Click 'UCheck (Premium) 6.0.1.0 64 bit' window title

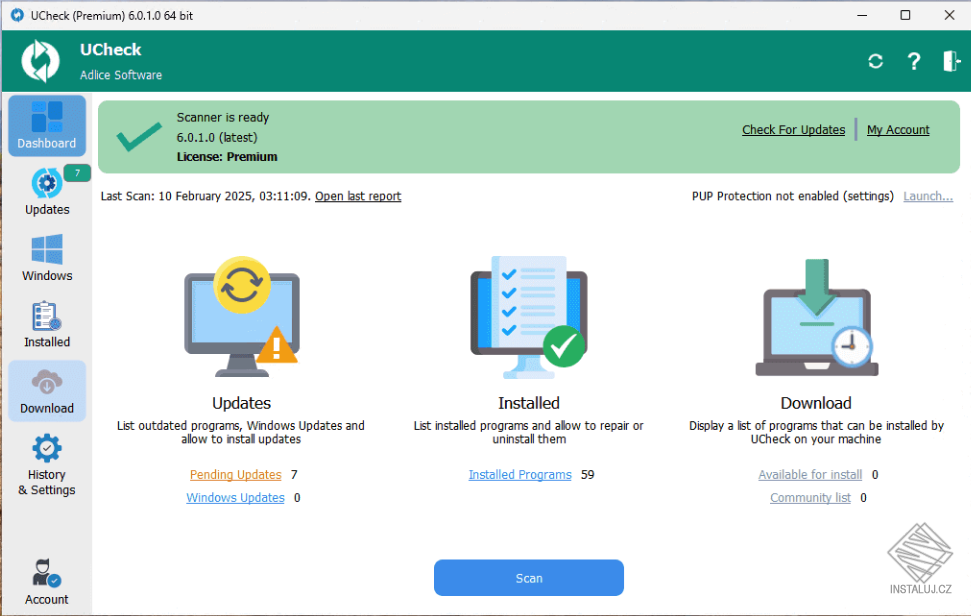click(112, 15)
